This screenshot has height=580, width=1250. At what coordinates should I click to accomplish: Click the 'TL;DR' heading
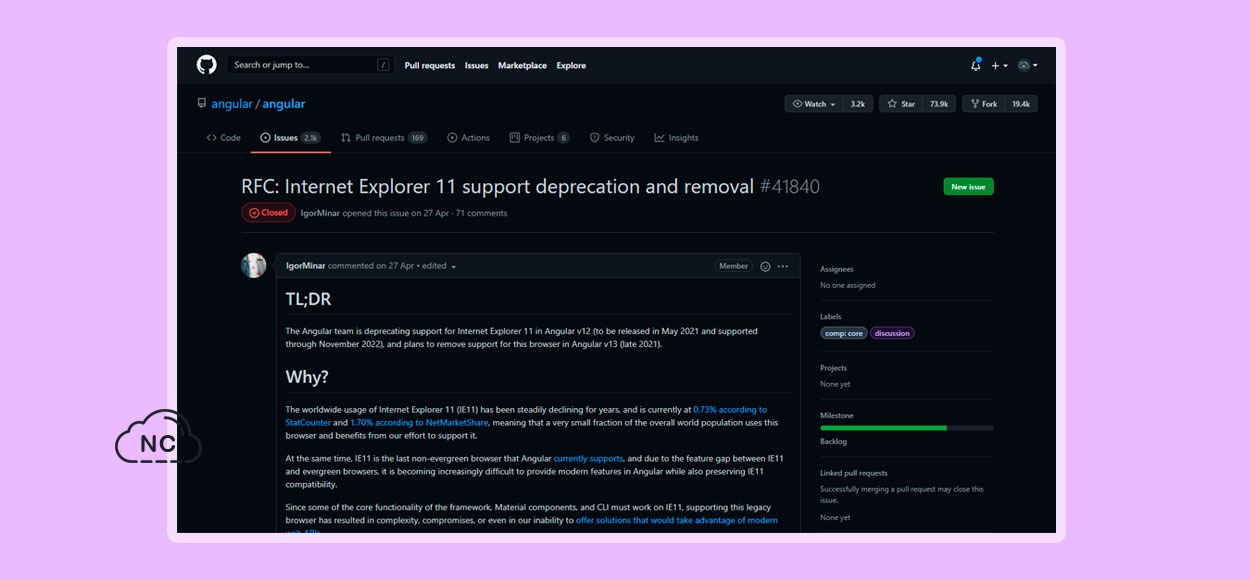pos(308,300)
